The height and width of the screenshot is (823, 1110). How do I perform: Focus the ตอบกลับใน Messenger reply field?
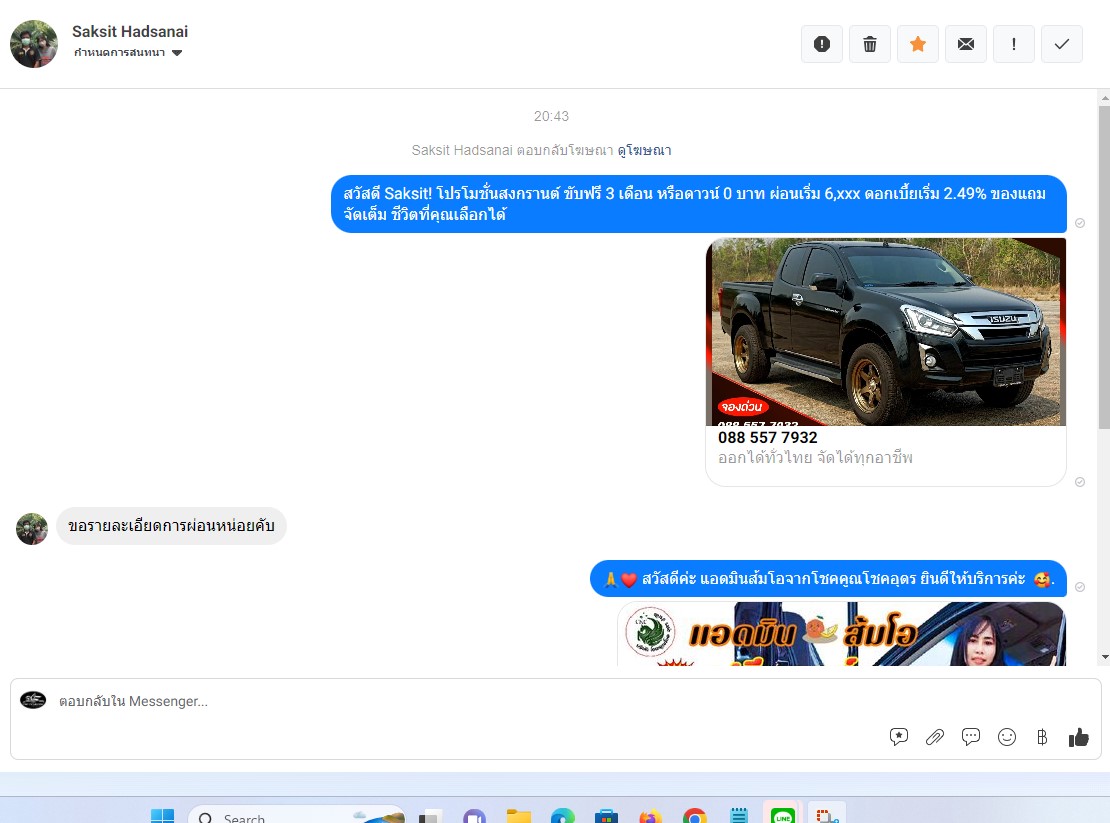click(467, 701)
